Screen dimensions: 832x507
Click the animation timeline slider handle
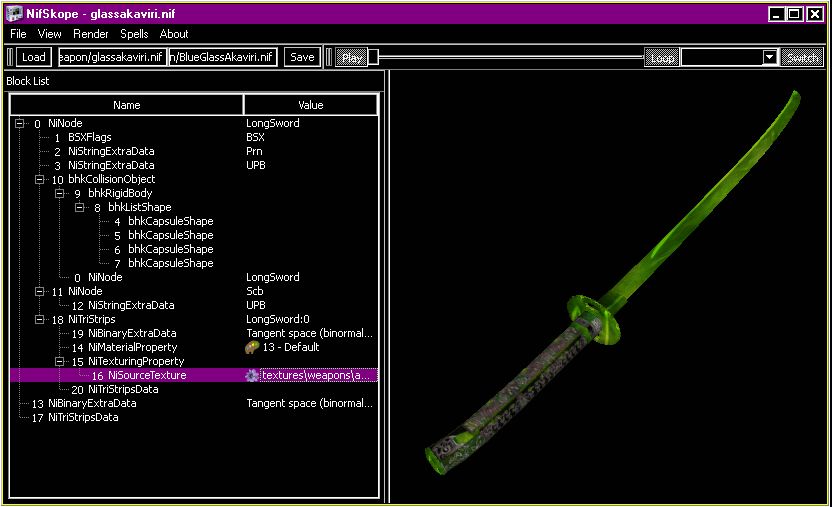(373, 57)
